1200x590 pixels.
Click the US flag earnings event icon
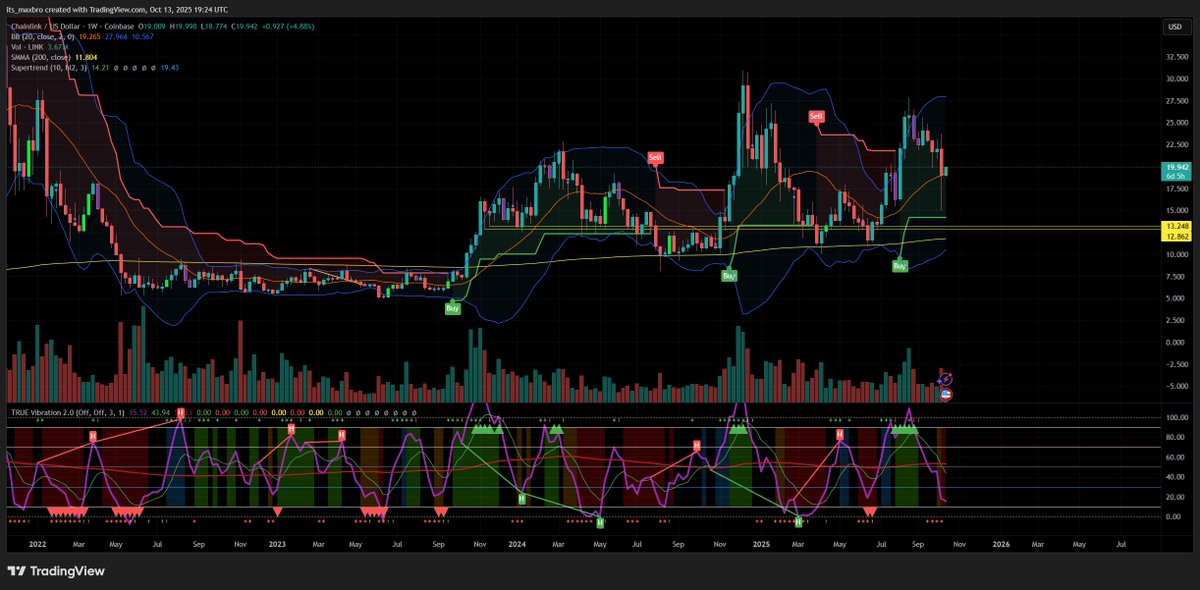point(946,394)
